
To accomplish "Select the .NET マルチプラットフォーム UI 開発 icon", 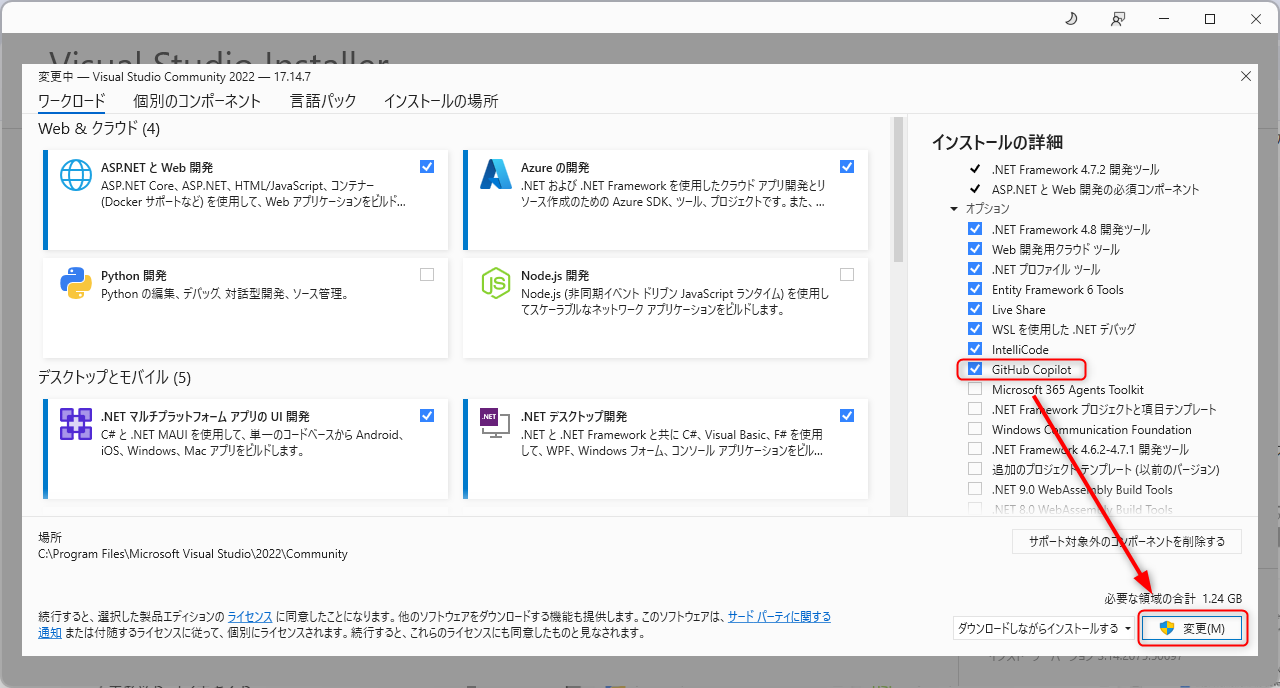I will (x=75, y=423).
